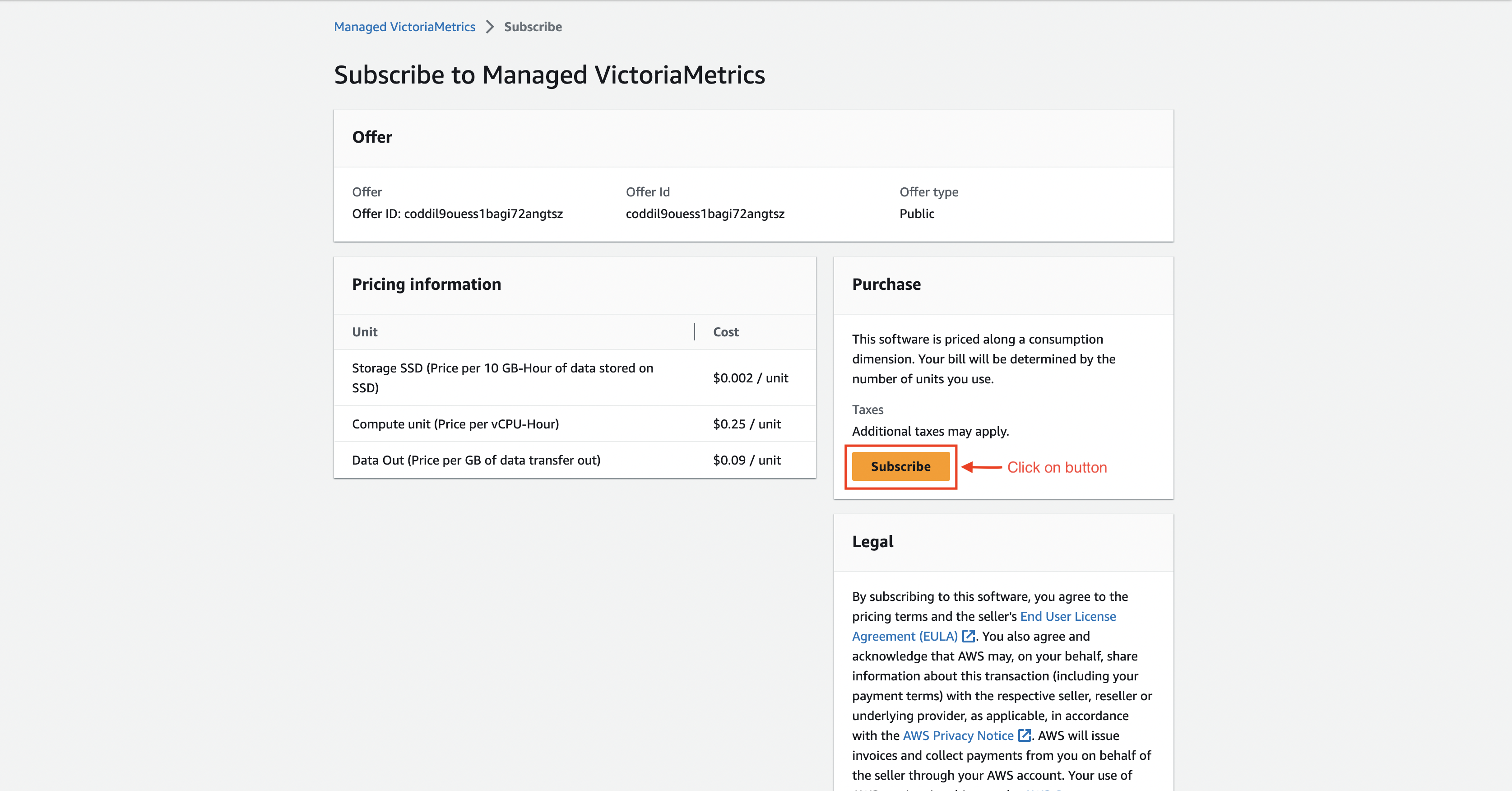The image size is (1512, 791).
Task: Click Data Out pricing row text
Action: 476,460
